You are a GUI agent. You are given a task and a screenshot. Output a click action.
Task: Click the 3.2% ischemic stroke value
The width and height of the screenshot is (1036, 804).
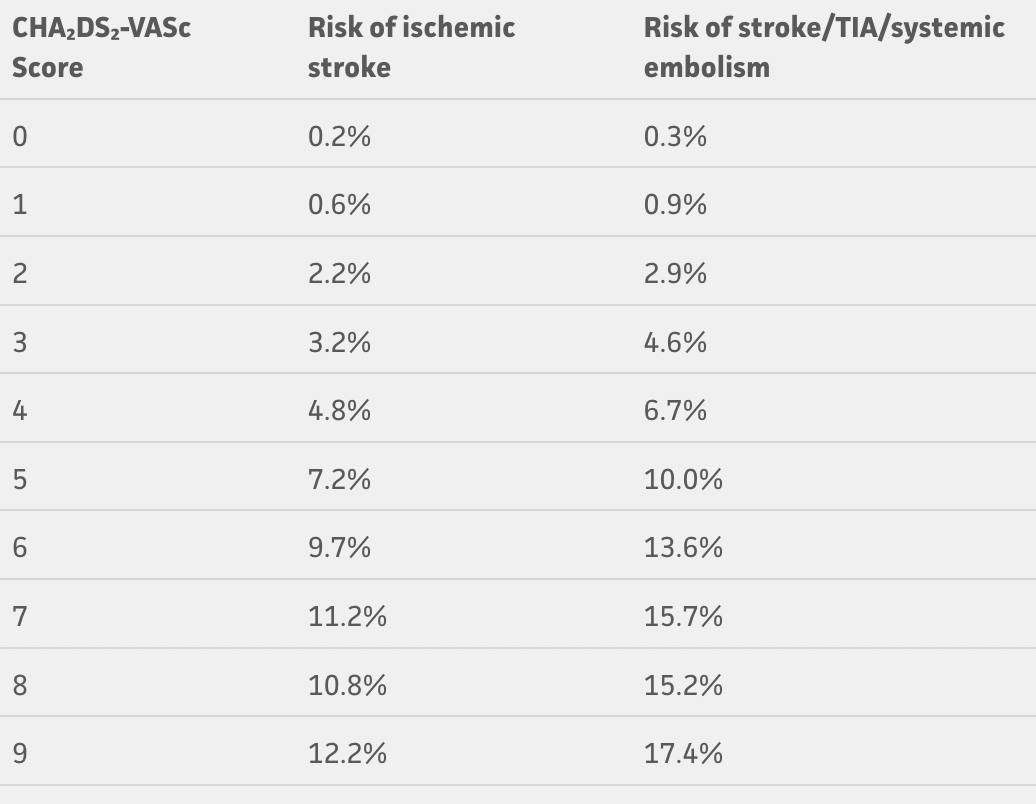click(339, 342)
